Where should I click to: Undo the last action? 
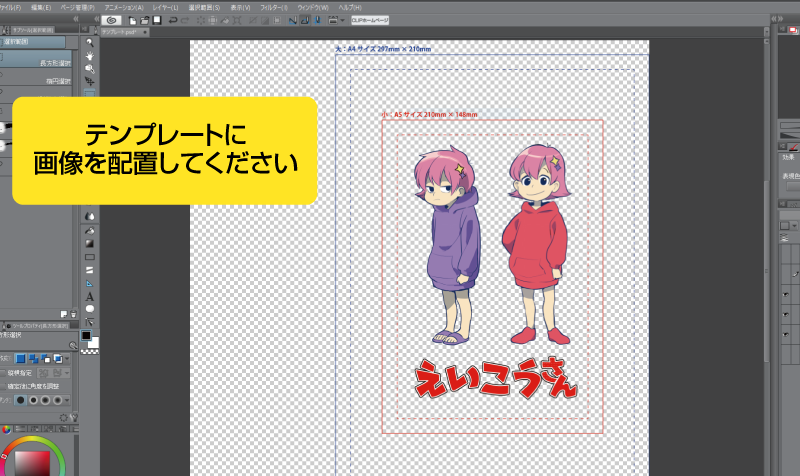[x=173, y=20]
